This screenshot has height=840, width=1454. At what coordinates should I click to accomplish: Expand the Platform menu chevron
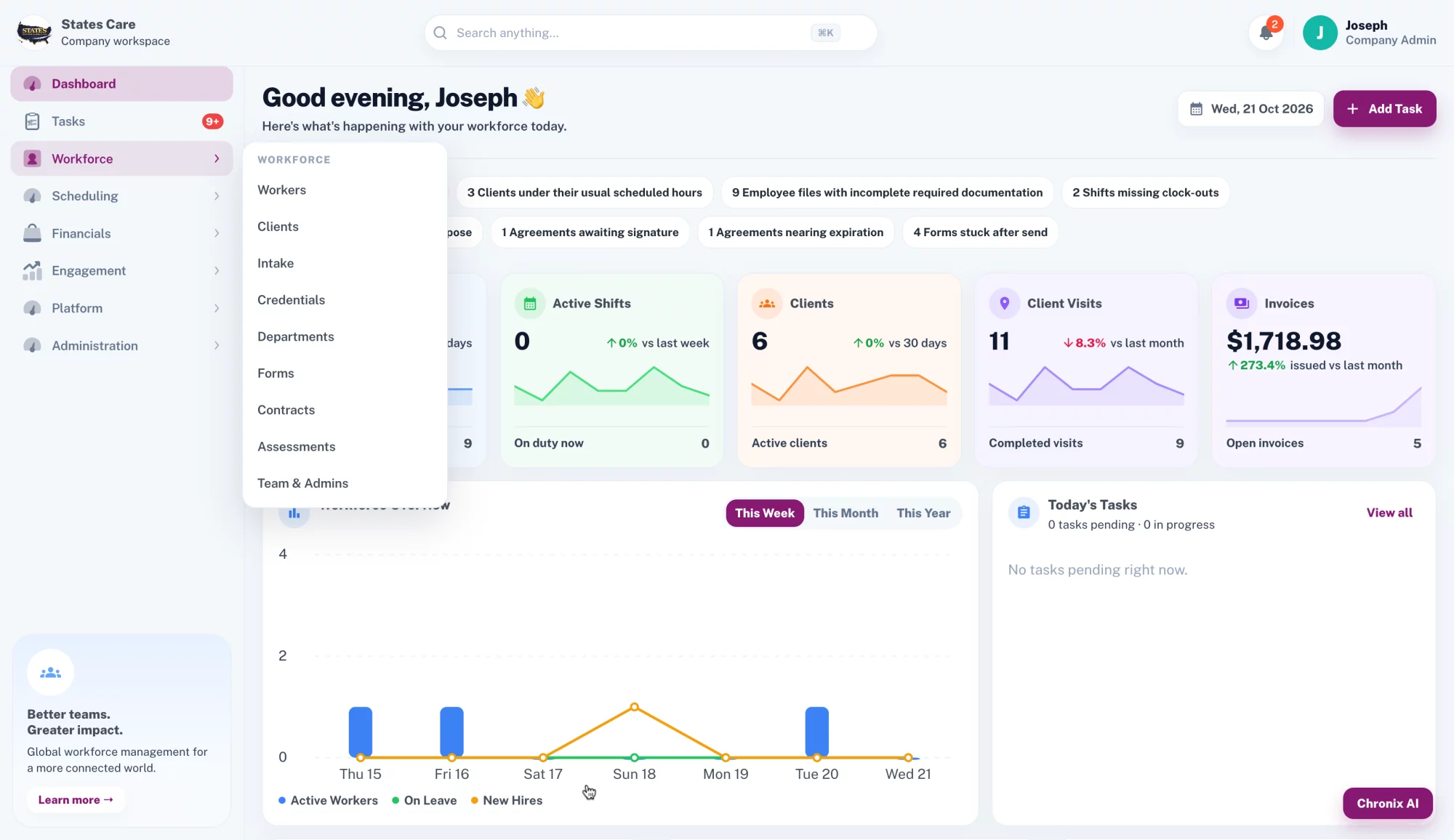pyautogui.click(x=217, y=308)
